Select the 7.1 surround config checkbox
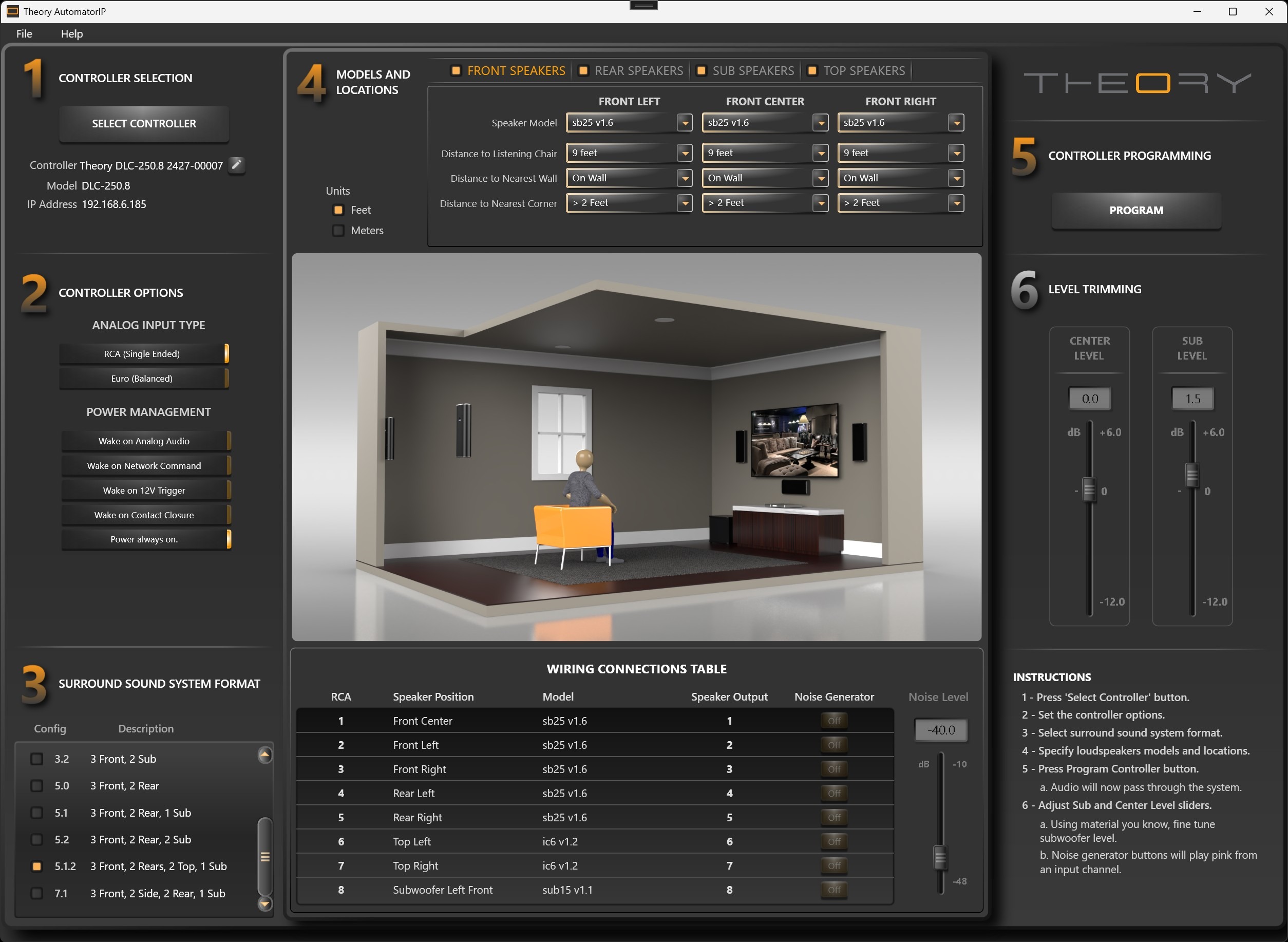Image resolution: width=1288 pixels, height=942 pixels. [37, 893]
